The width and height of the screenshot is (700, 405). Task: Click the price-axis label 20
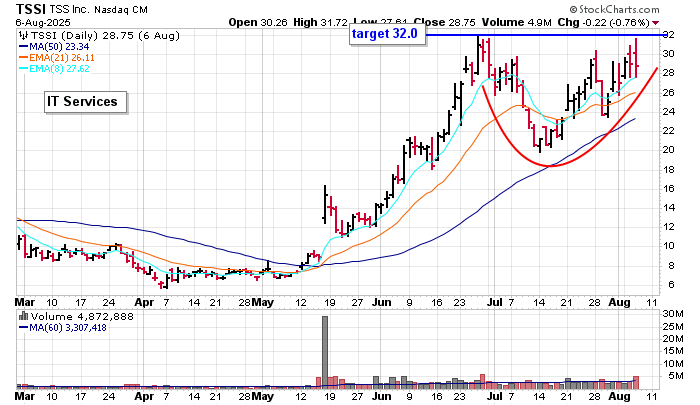[x=668, y=150]
